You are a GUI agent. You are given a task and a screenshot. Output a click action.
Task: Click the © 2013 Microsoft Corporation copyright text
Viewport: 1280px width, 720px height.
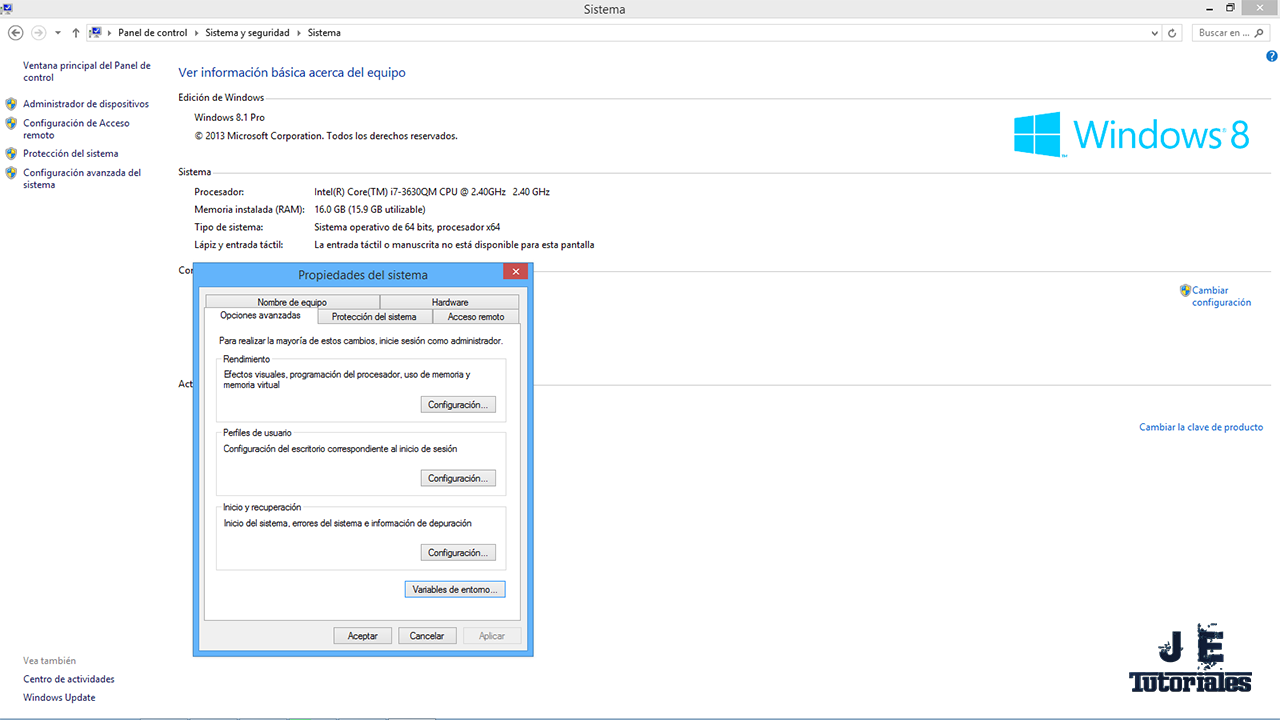(x=326, y=136)
